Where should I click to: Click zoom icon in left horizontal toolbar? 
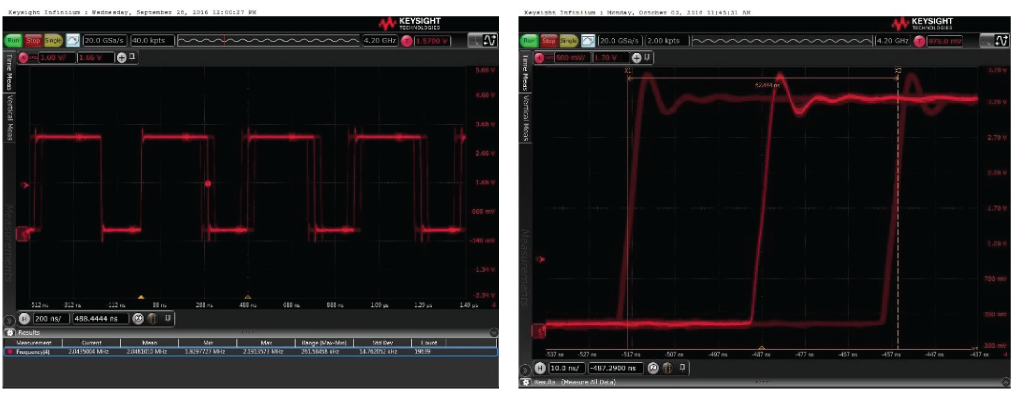click(152, 319)
